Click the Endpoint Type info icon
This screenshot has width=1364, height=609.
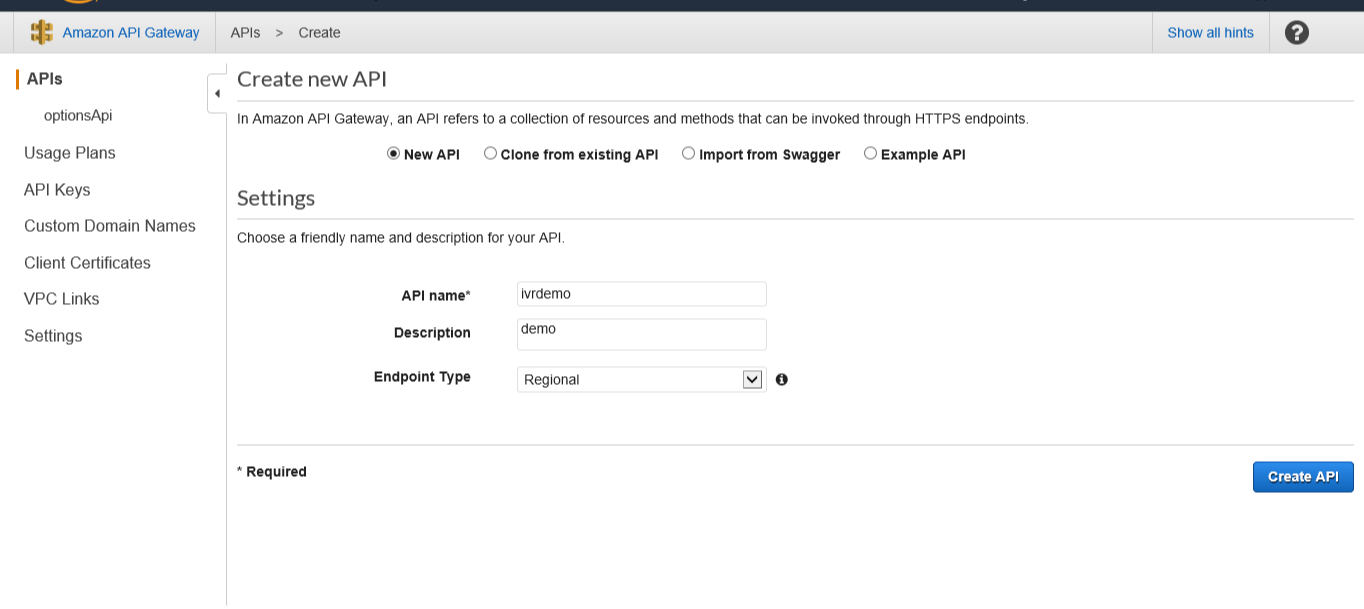click(781, 379)
